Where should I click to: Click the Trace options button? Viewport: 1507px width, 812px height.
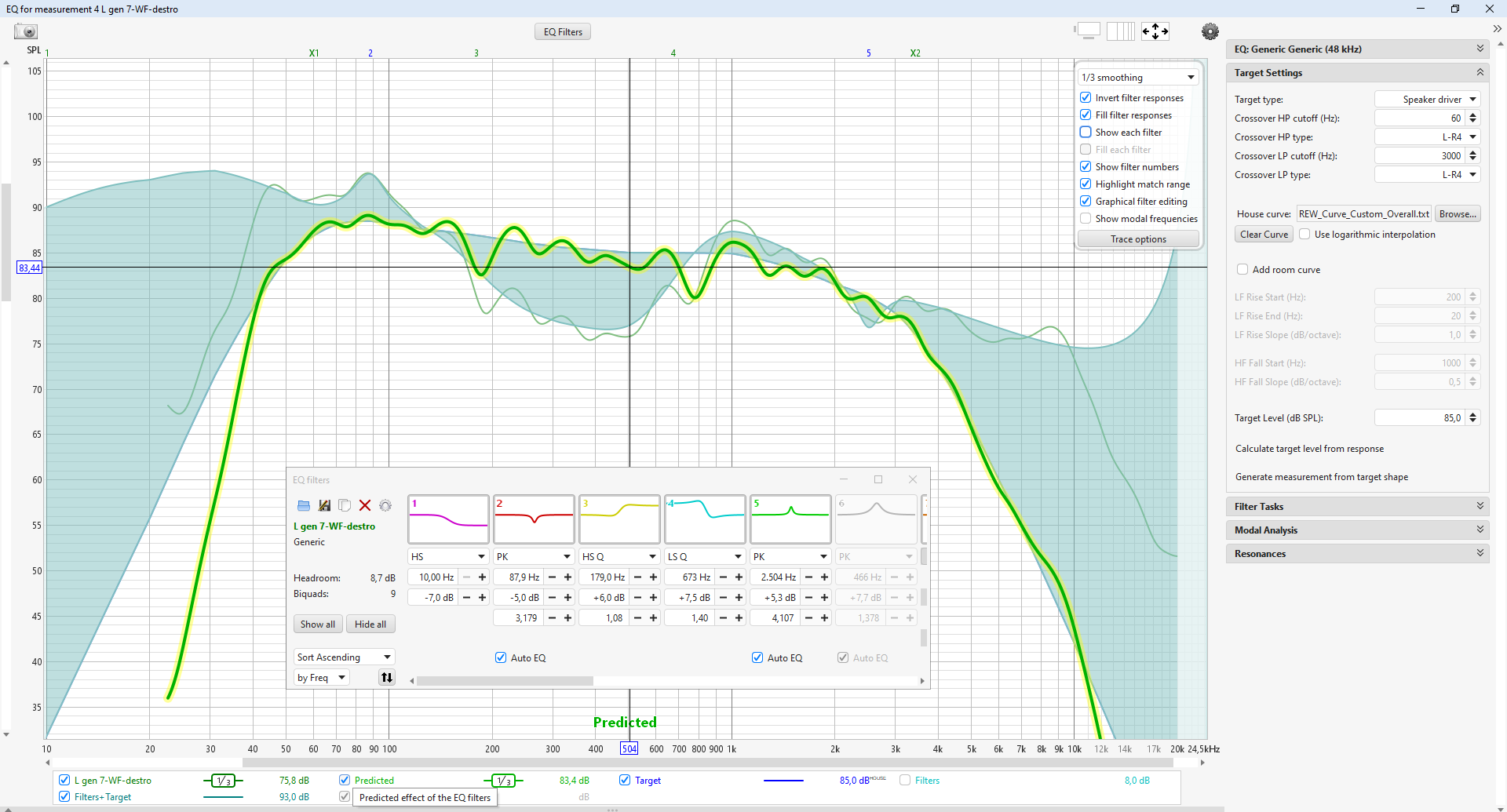coord(1138,239)
